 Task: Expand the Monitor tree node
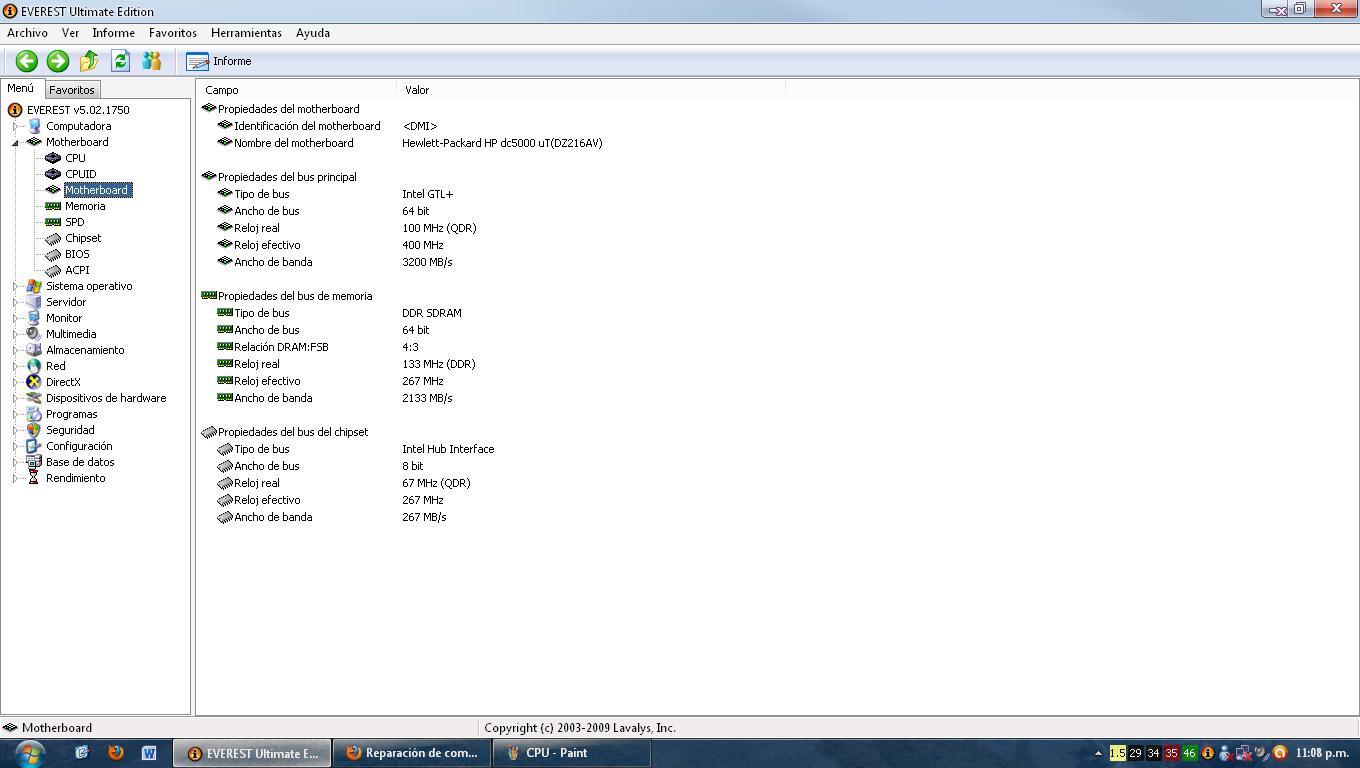(x=15, y=318)
